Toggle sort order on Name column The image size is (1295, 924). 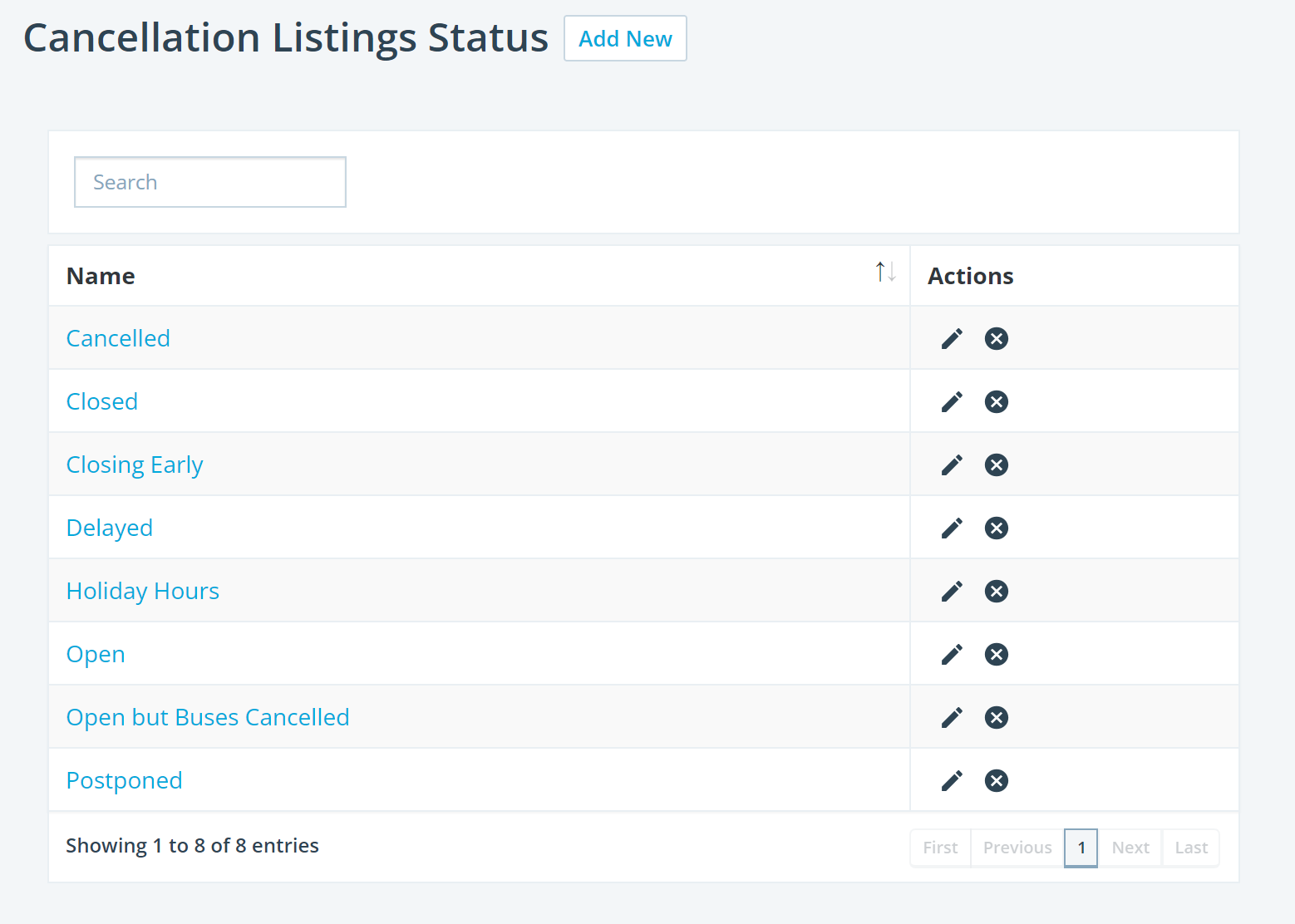tap(885, 273)
